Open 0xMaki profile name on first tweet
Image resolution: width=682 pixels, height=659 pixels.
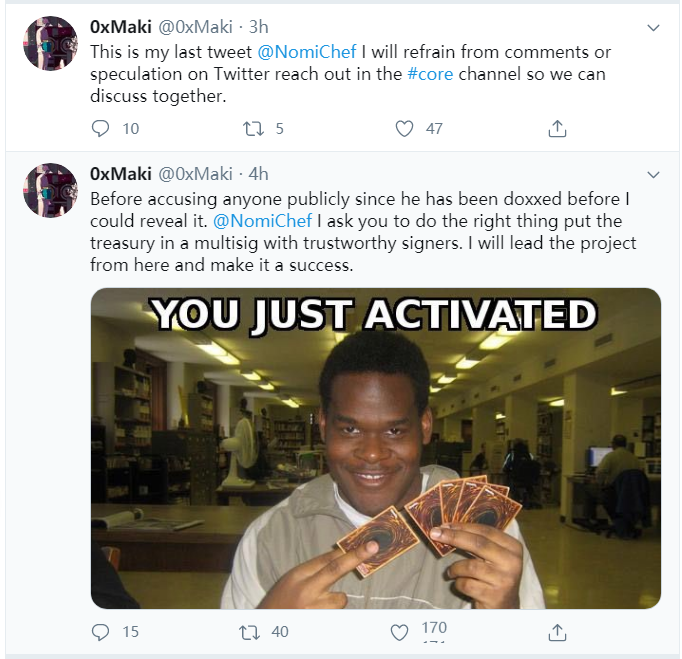(x=119, y=27)
